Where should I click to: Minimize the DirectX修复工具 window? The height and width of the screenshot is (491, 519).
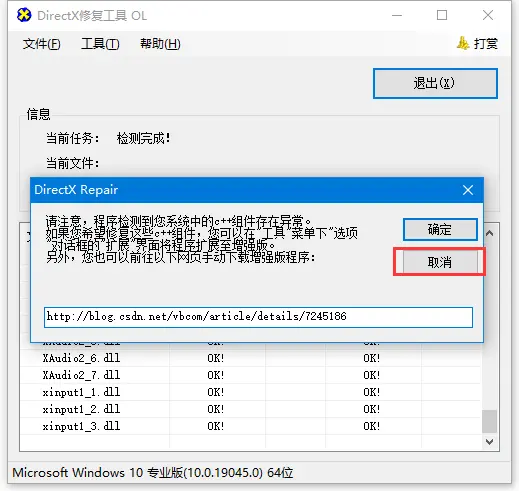point(397,15)
